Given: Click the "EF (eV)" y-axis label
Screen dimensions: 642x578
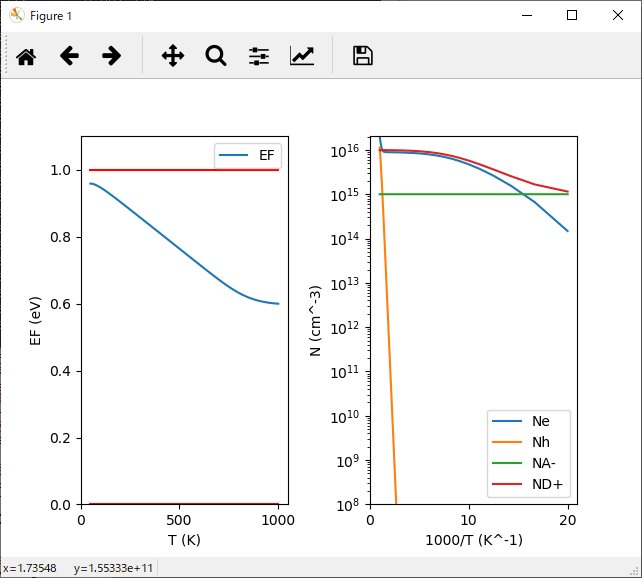Looking at the screenshot, I should pos(37,320).
